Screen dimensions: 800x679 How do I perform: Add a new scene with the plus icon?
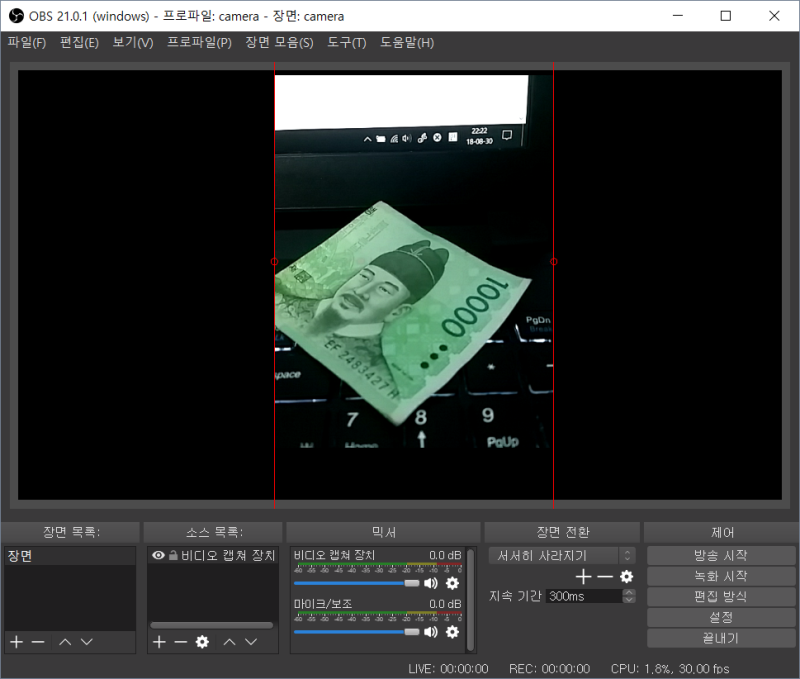(x=15, y=641)
